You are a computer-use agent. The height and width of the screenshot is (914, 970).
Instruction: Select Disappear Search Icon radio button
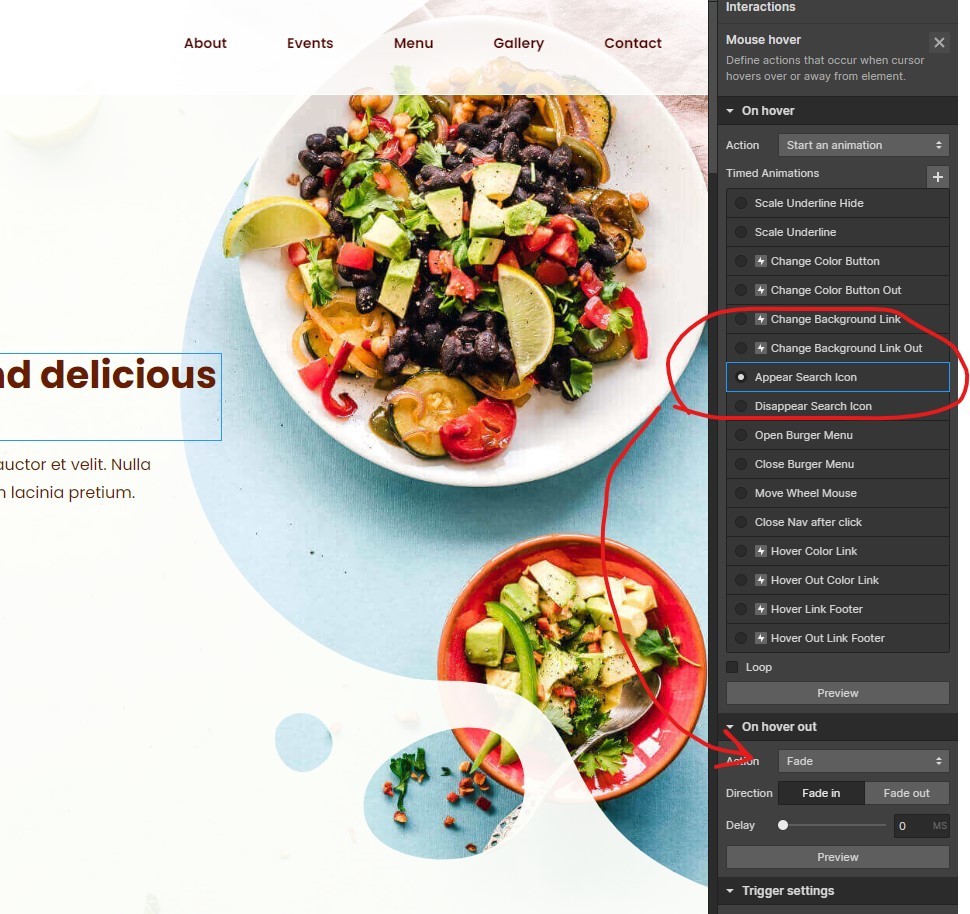coord(740,406)
